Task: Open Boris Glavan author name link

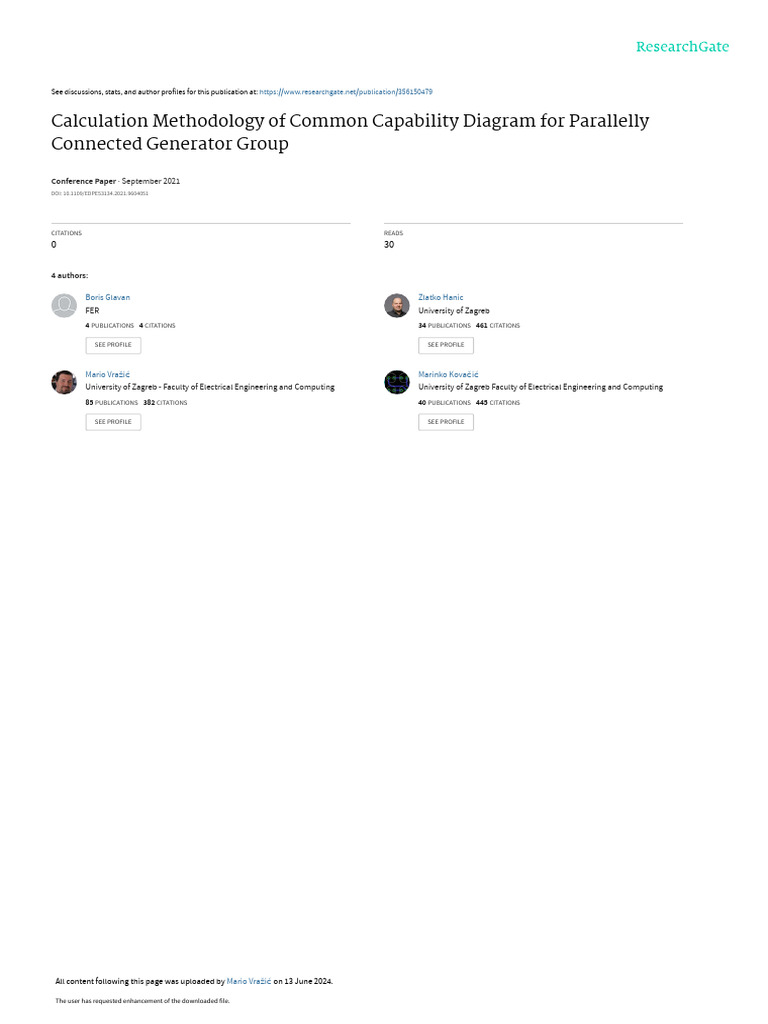Action: (x=108, y=297)
